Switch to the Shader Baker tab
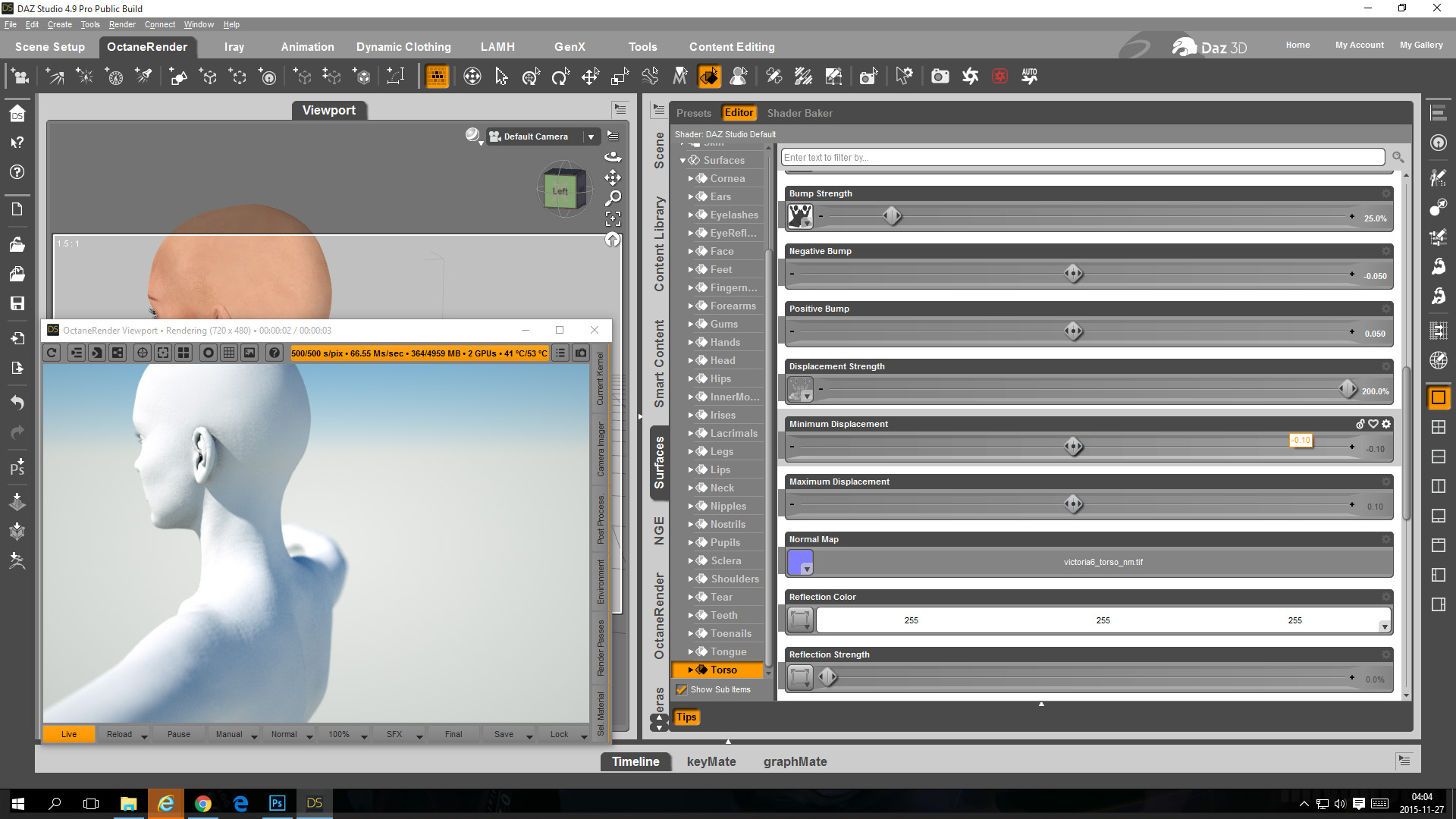This screenshot has width=1456, height=819. tap(799, 113)
